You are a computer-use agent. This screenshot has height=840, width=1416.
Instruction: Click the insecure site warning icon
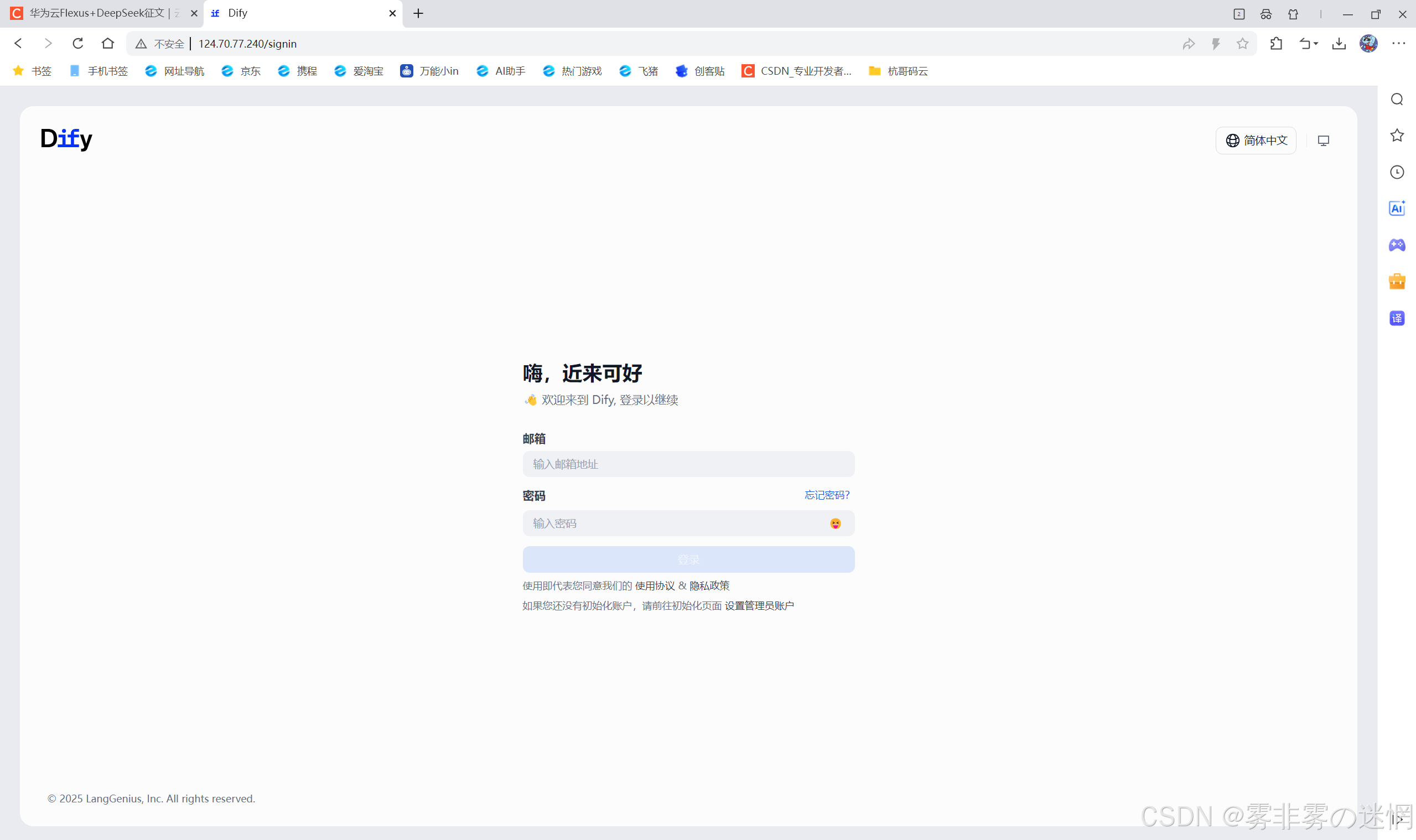pos(141,44)
